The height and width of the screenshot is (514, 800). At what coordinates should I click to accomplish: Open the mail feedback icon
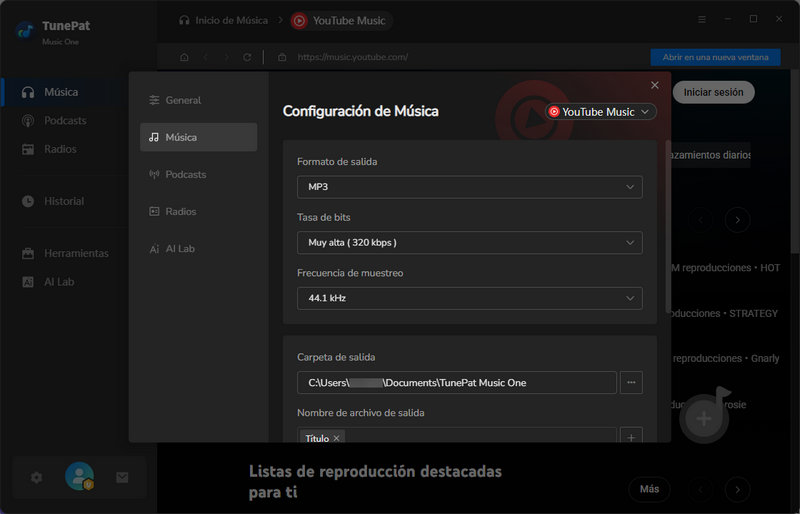point(122,478)
